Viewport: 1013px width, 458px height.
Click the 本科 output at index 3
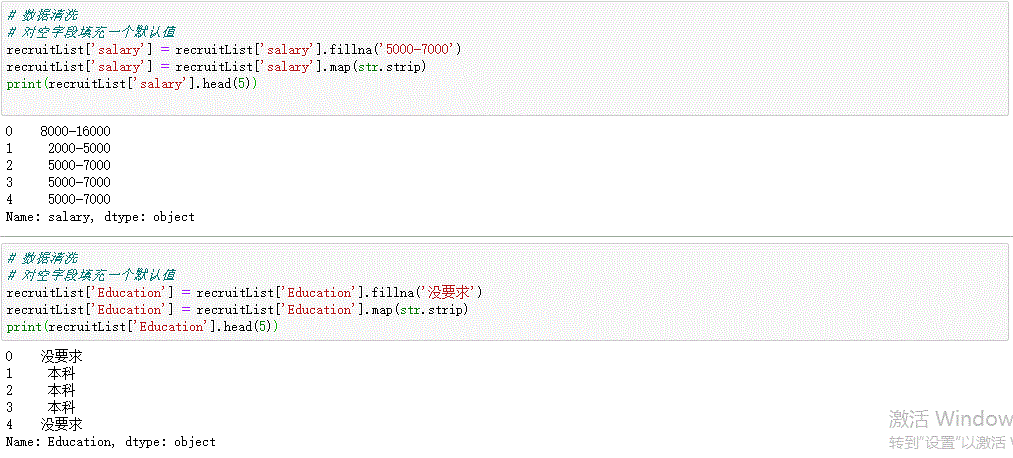tap(61, 407)
